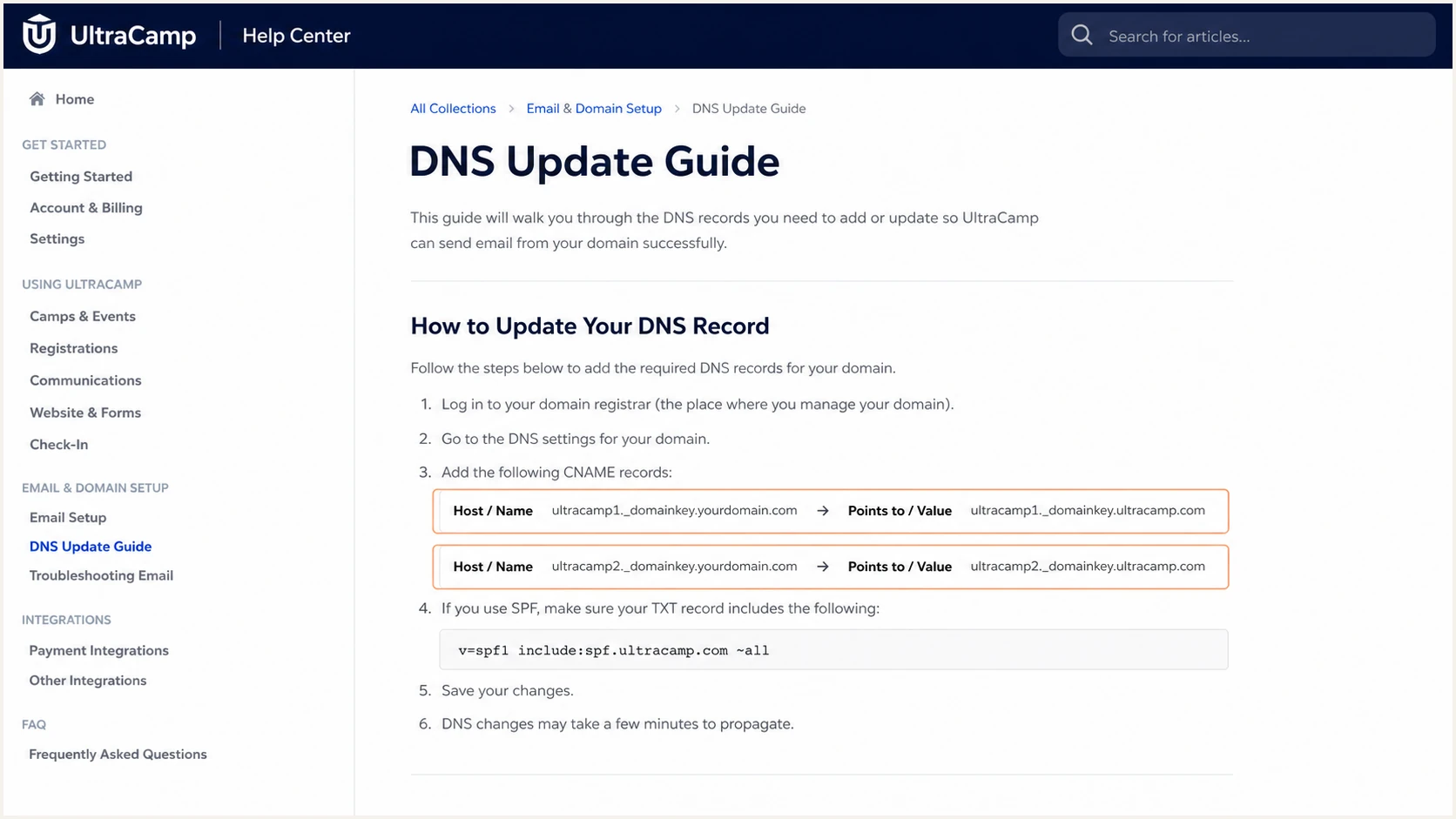Click the ultracamp1._domainkey.ultracamp.com points-to value
This screenshot has height=819, width=1456.
tap(1088, 511)
